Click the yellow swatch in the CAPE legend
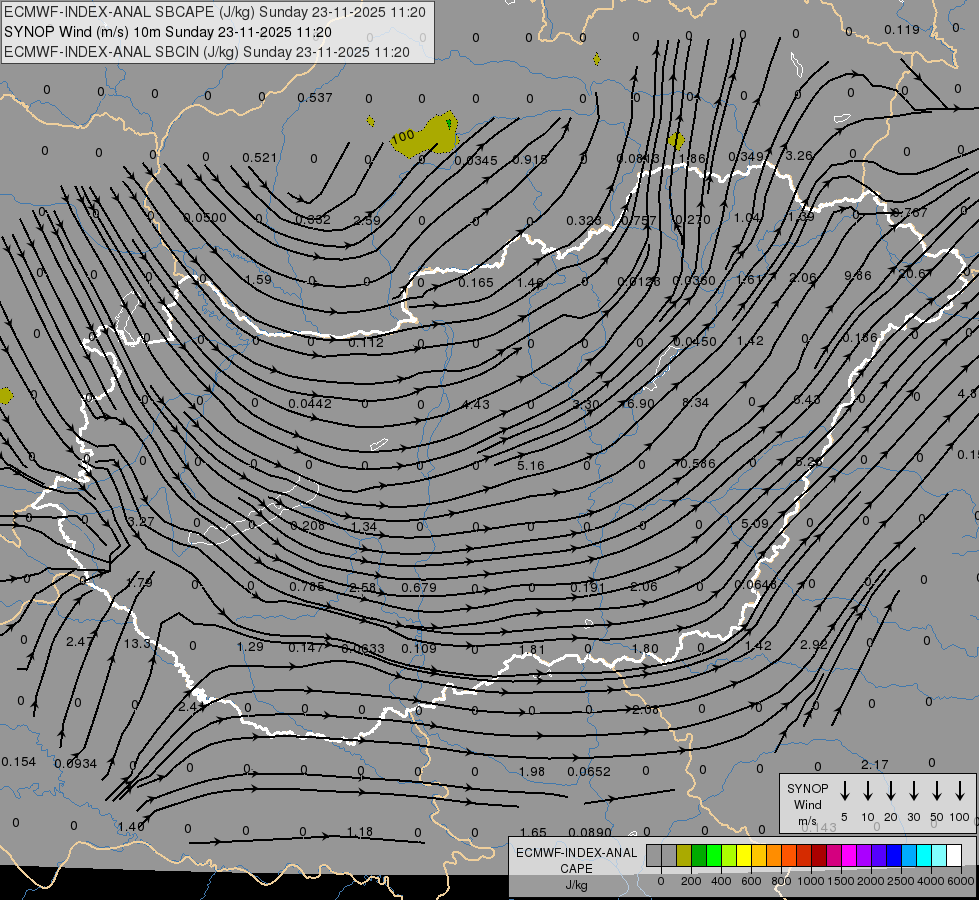 coord(744,856)
